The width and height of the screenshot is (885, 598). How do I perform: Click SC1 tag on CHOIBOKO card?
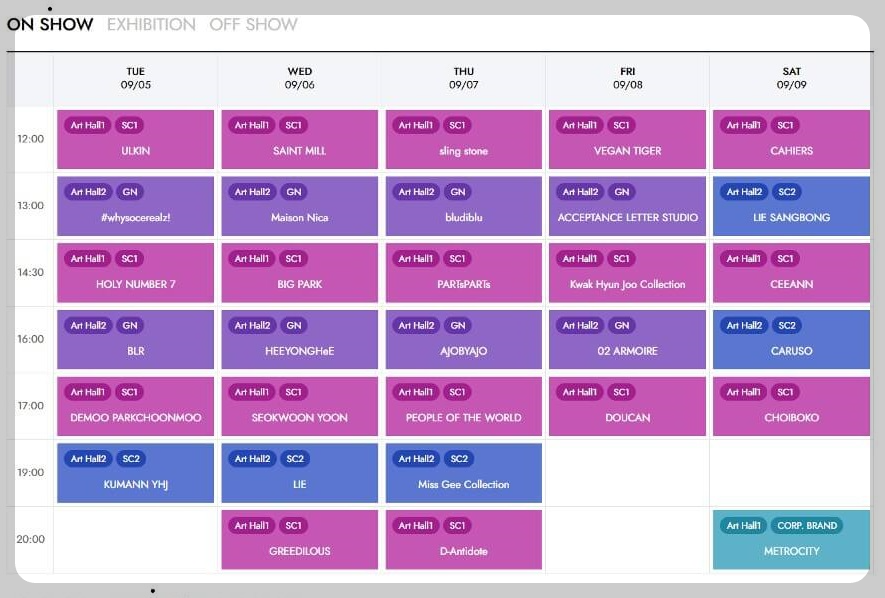pos(785,392)
